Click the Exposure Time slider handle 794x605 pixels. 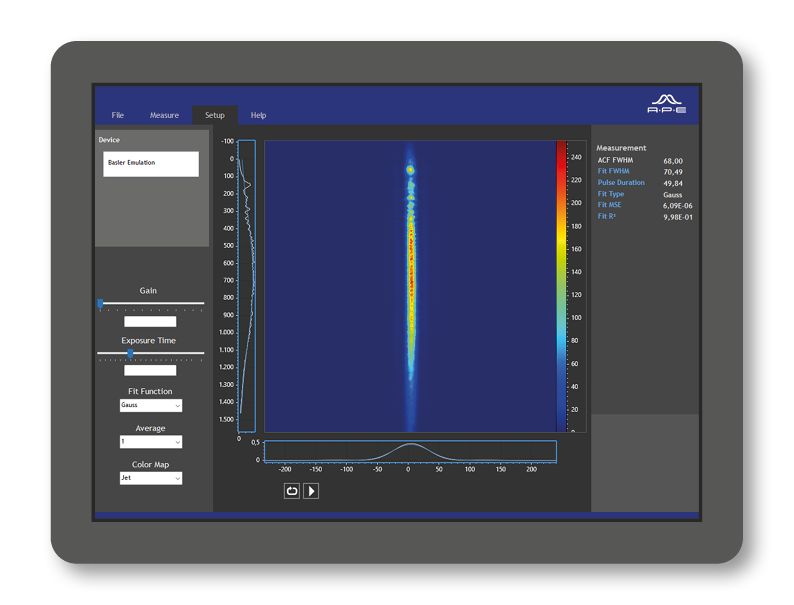tap(130, 353)
